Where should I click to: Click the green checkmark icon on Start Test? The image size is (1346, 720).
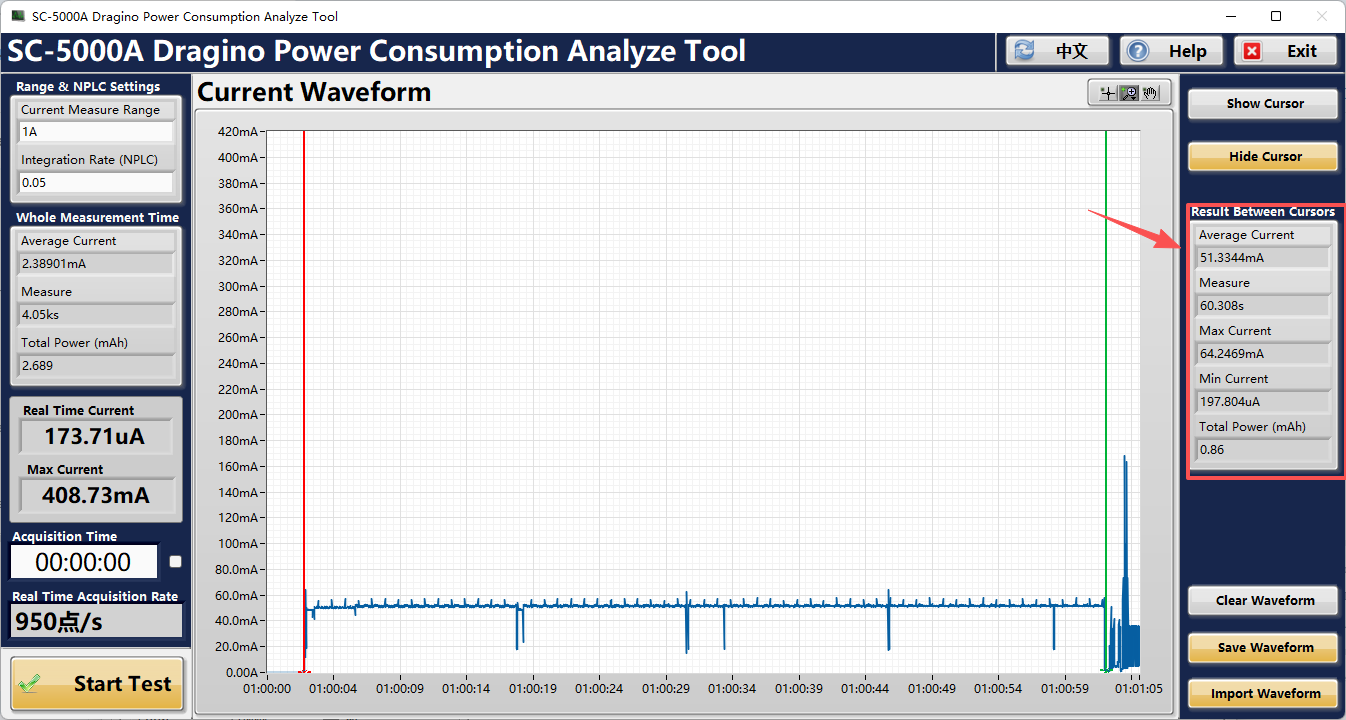pyautogui.click(x=32, y=685)
